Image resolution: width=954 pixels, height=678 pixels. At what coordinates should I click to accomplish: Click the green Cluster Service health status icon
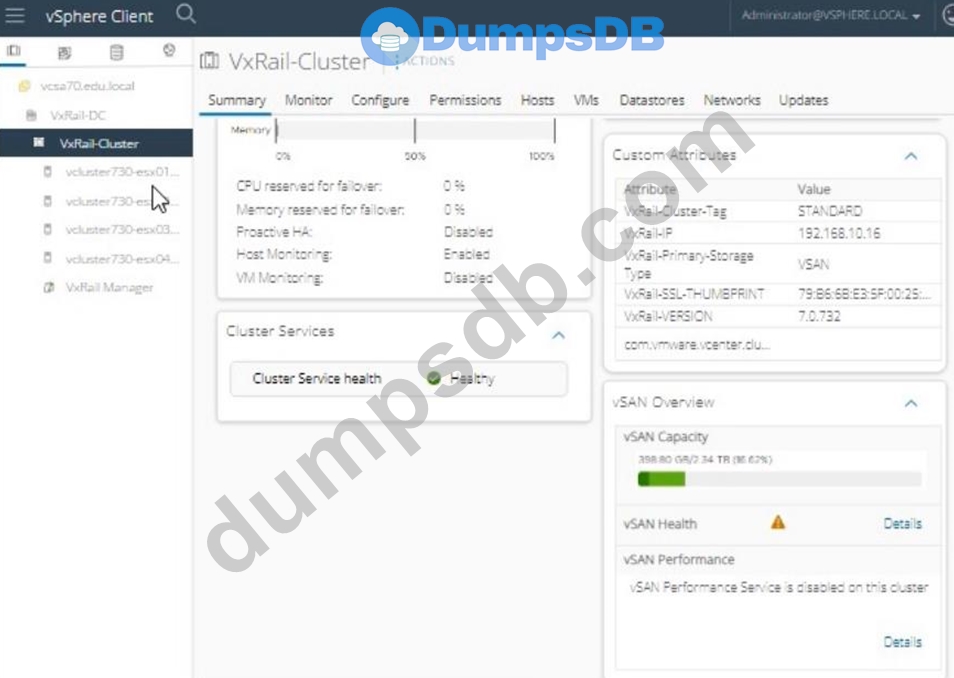coord(434,379)
